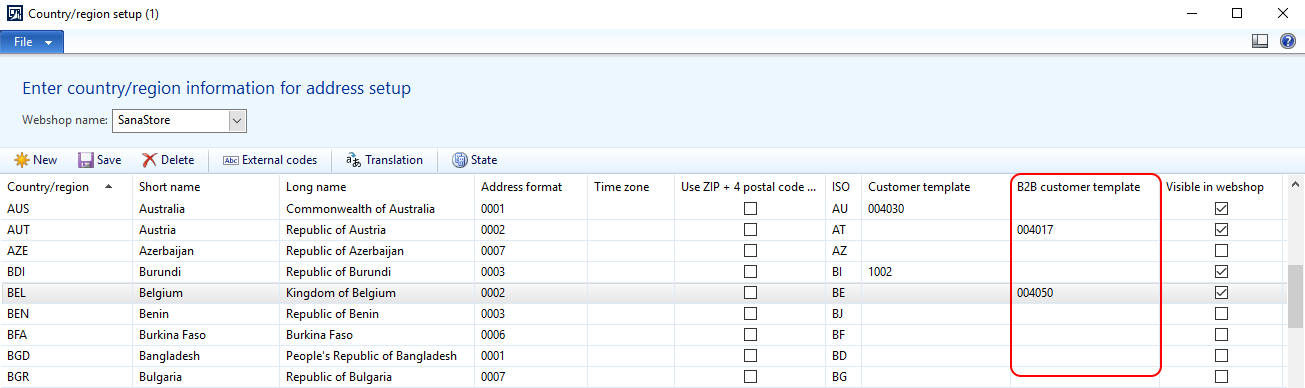
Task: Uncheck Visible in webshop for Australia
Action: coord(1221,209)
